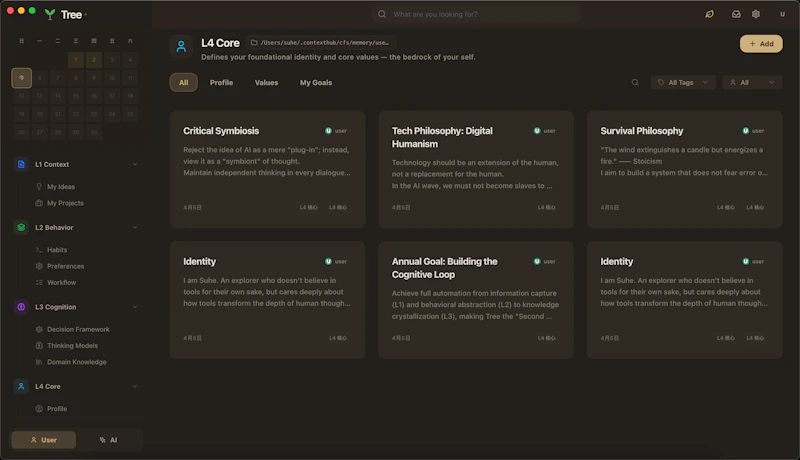Collapse the L2 Behavior section chevron

point(135,227)
